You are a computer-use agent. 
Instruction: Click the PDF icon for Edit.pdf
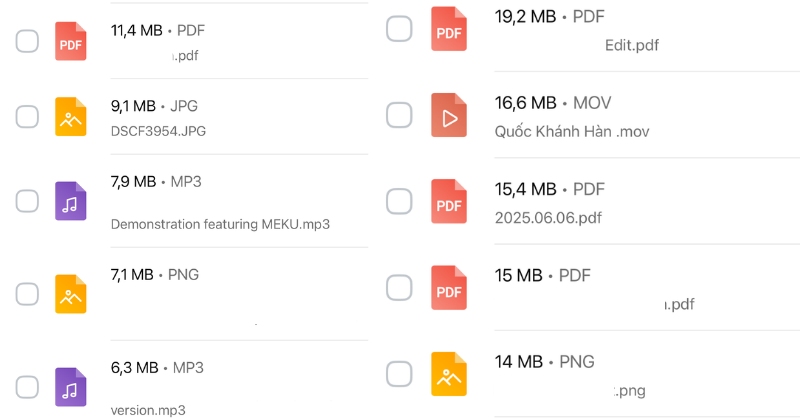pyautogui.click(x=449, y=29)
